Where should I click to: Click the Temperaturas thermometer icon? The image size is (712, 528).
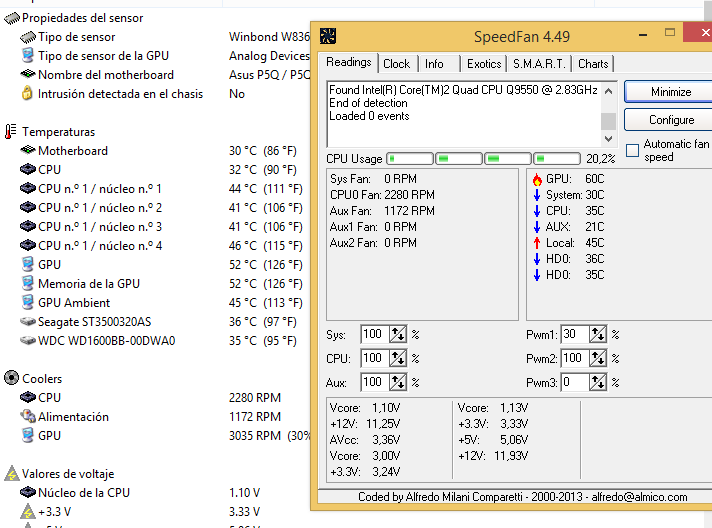pyautogui.click(x=10, y=131)
